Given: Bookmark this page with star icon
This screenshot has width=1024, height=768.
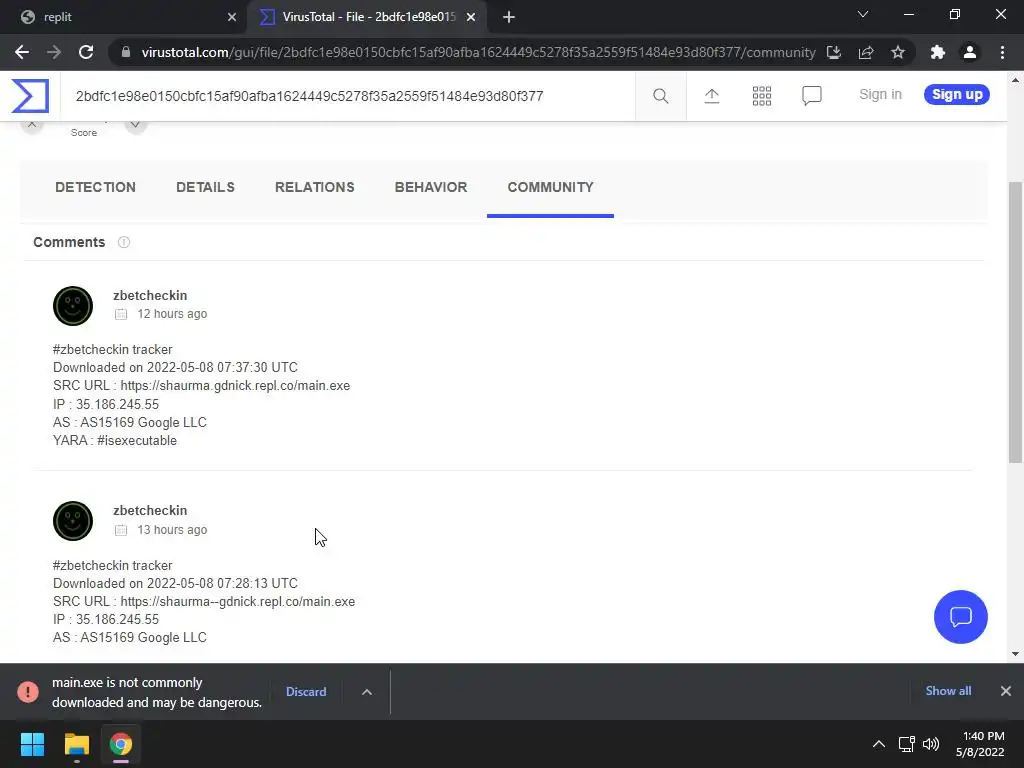Looking at the screenshot, I should click(898, 52).
